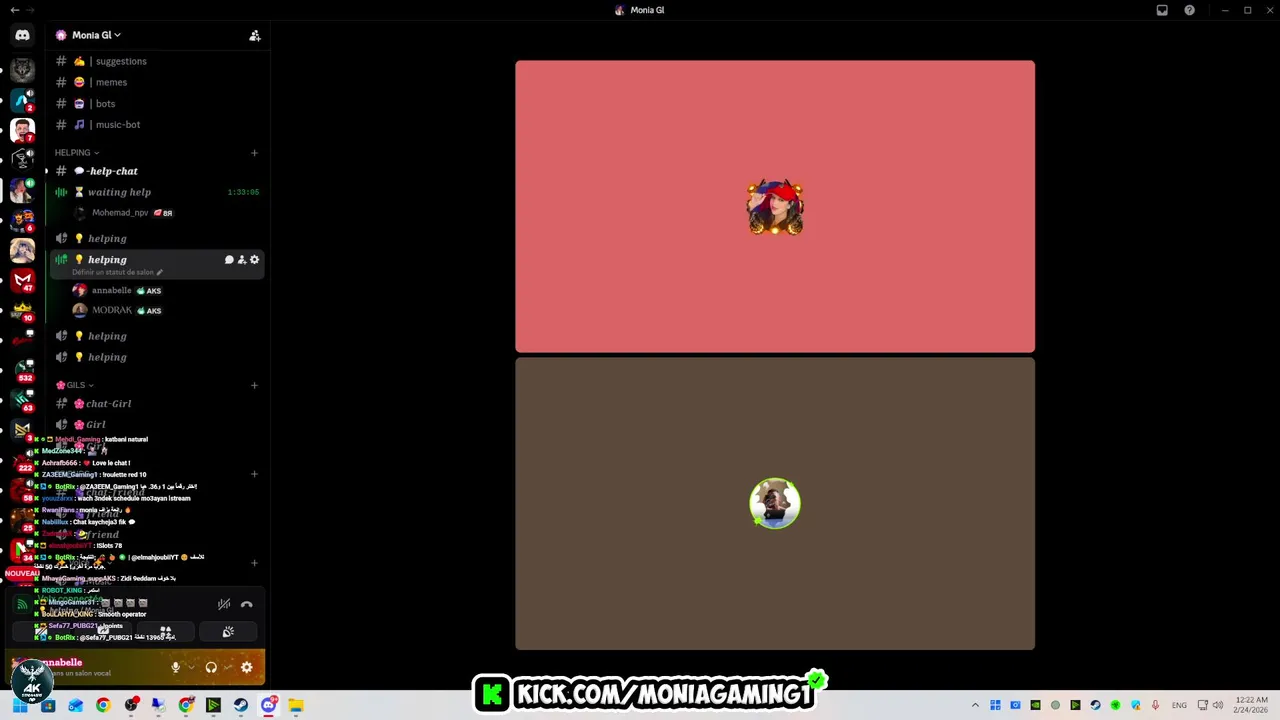
Task: Start an activity from voice panel
Action: point(166,632)
